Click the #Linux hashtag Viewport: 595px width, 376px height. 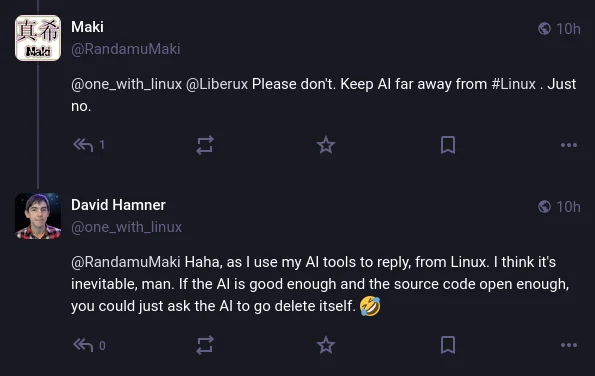[513, 84]
